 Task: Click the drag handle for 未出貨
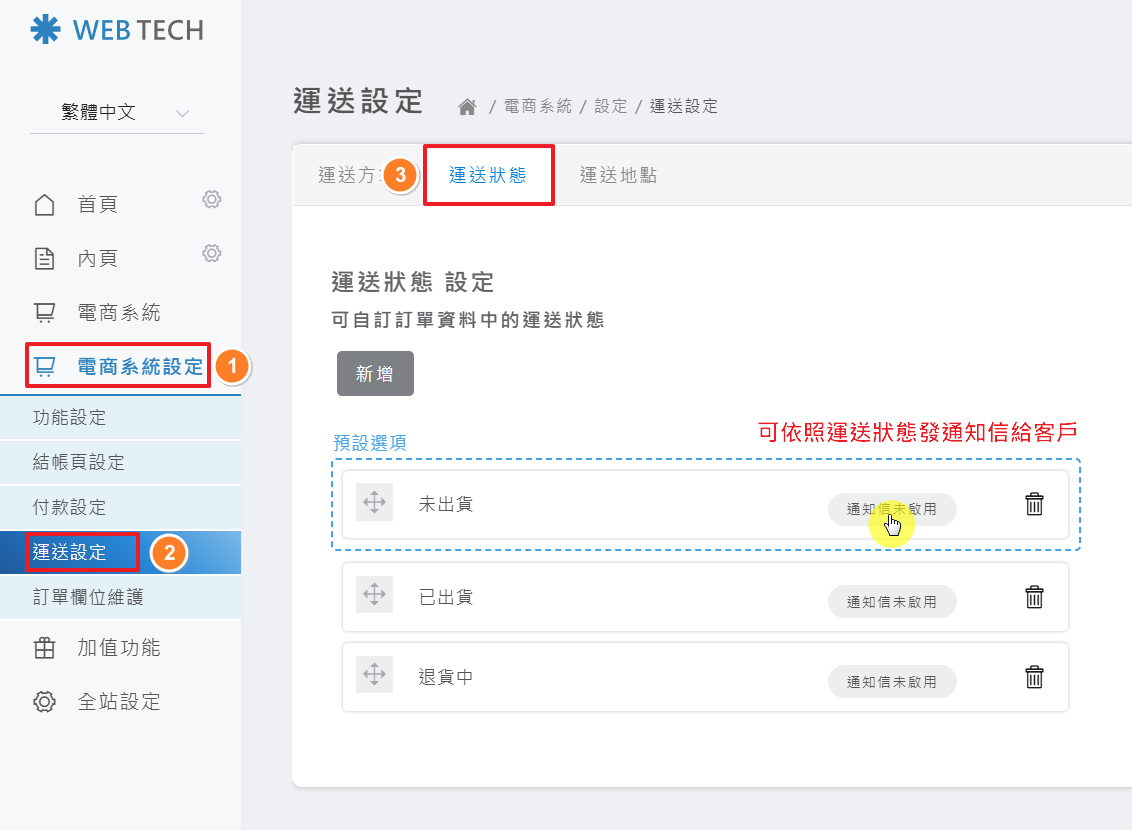[374, 502]
